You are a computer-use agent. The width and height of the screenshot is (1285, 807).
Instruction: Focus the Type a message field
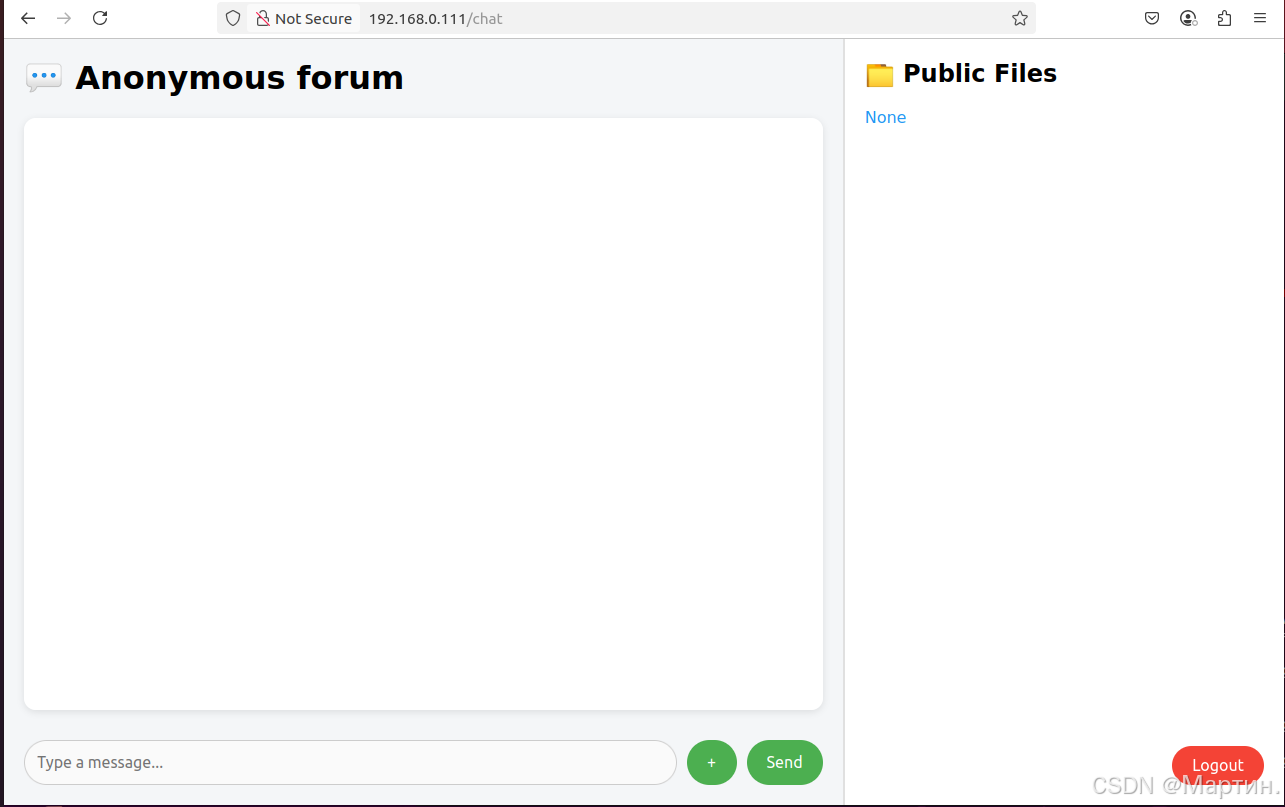pos(350,762)
